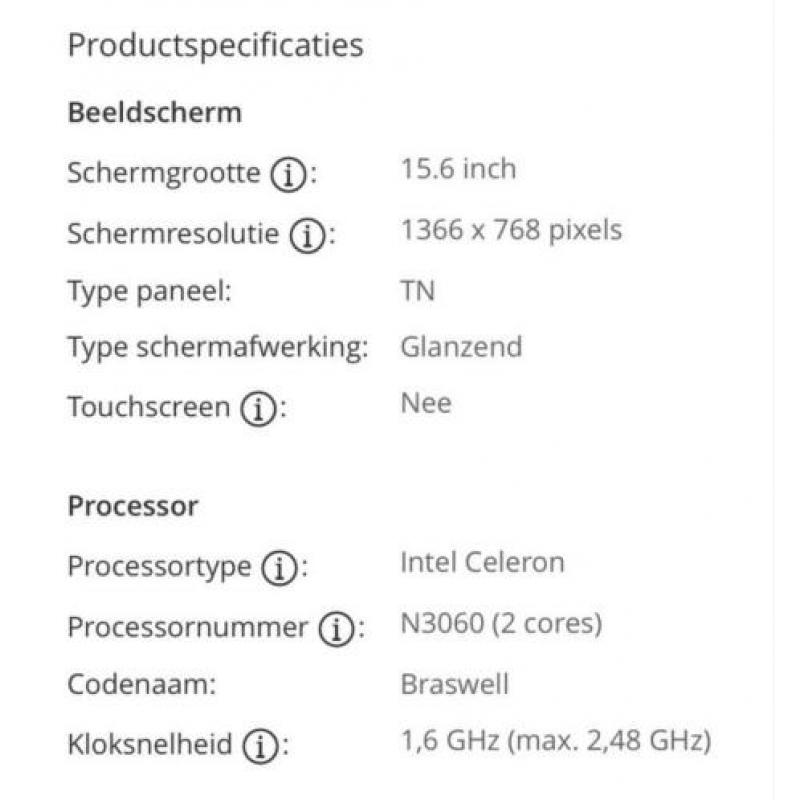Image resolution: width=800 pixels, height=800 pixels.
Task: Show Touchscreen info tooltip icon
Action: pyautogui.click(x=259, y=408)
